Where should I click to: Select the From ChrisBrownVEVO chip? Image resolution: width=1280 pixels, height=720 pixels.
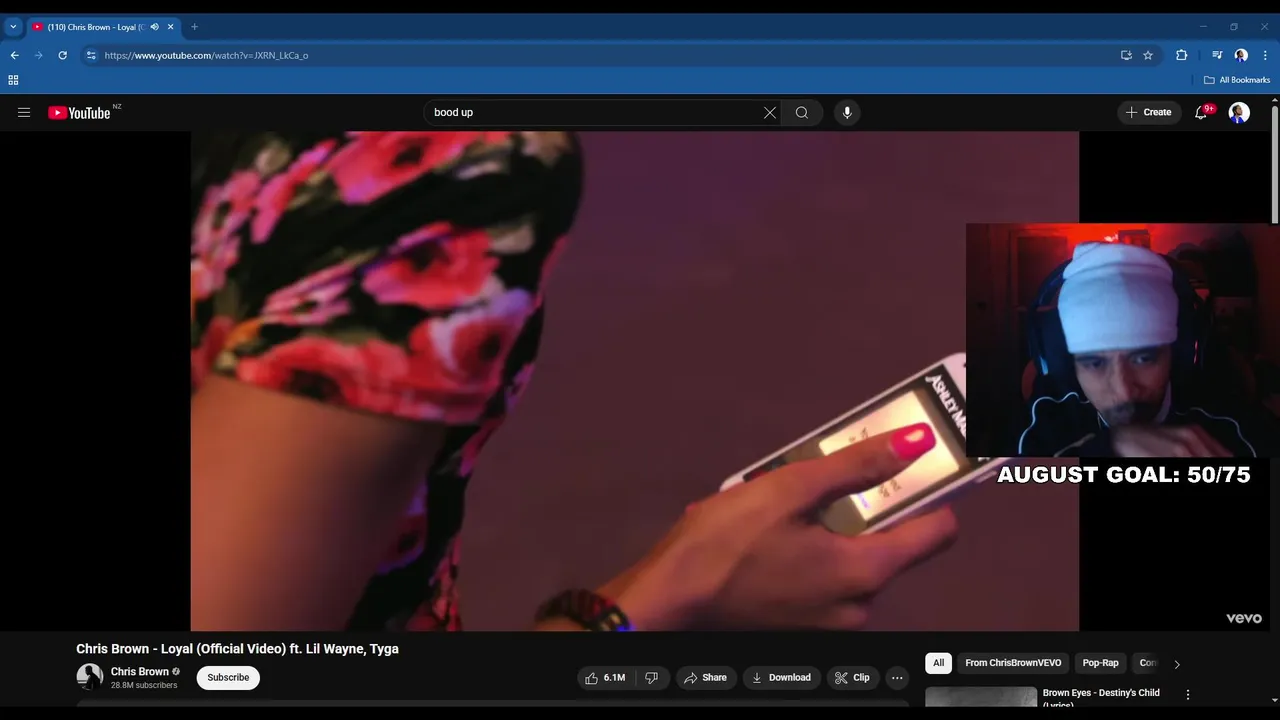(1013, 663)
